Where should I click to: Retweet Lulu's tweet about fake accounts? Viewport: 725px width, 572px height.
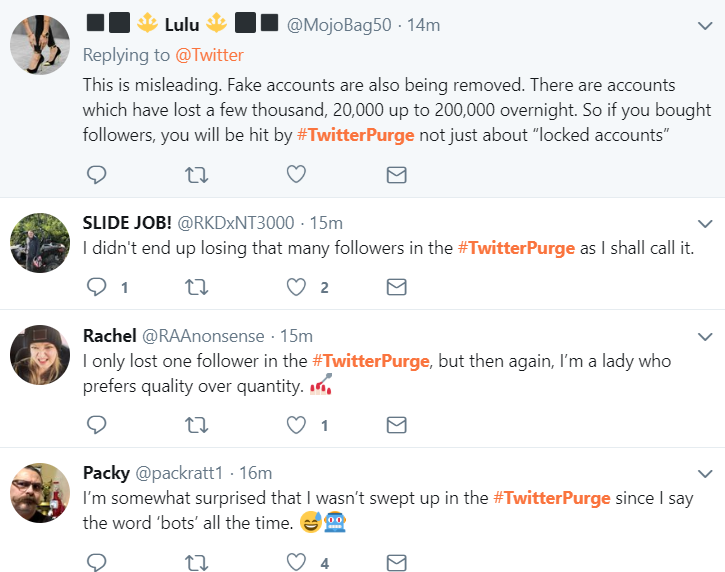pyautogui.click(x=197, y=175)
